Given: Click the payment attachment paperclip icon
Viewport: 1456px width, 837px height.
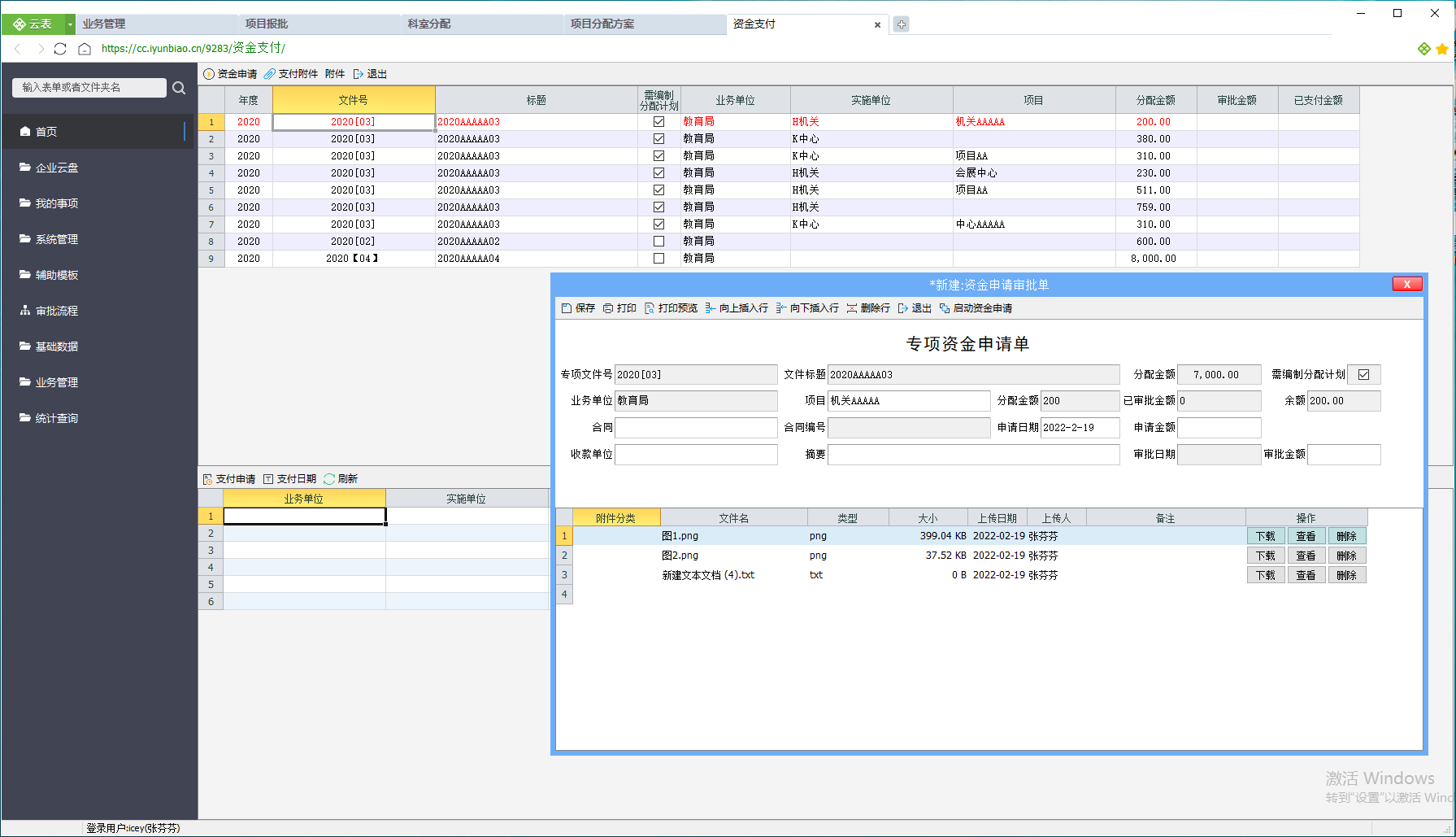Looking at the screenshot, I should pyautogui.click(x=270, y=74).
